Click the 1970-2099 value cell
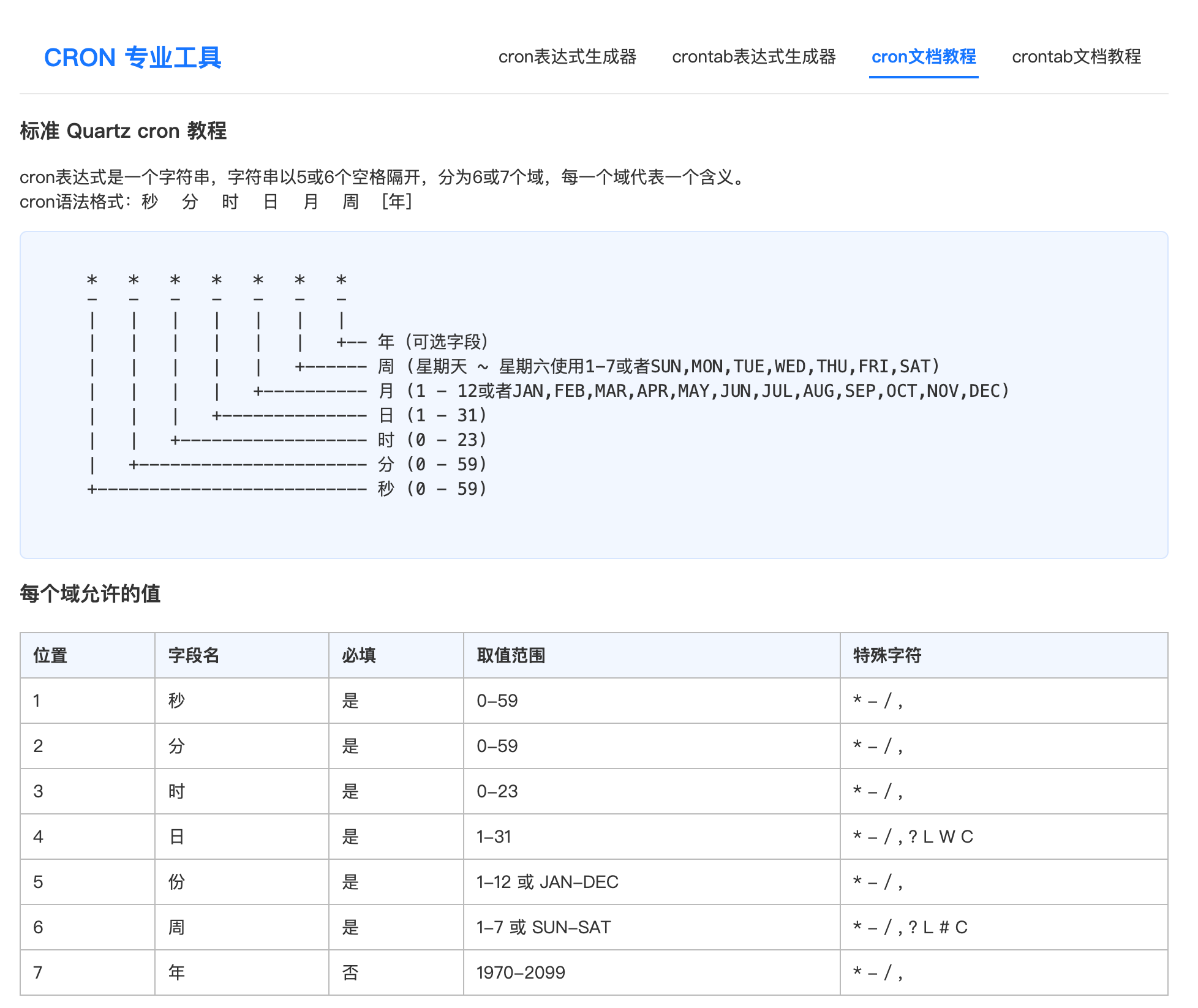 pyautogui.click(x=521, y=972)
